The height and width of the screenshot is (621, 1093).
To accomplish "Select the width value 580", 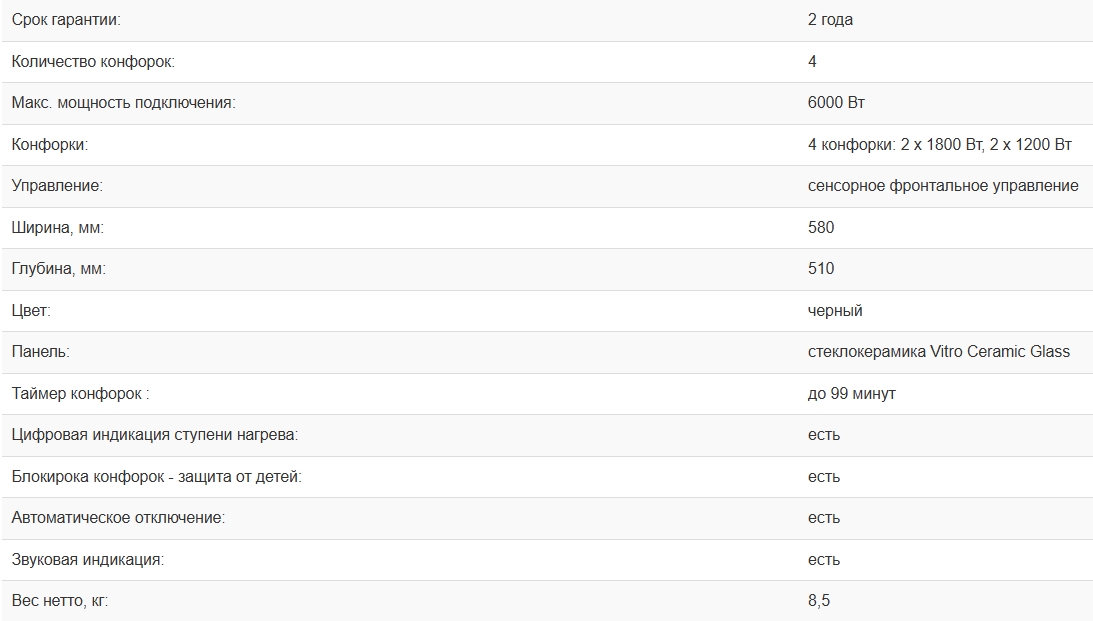I will pos(821,228).
